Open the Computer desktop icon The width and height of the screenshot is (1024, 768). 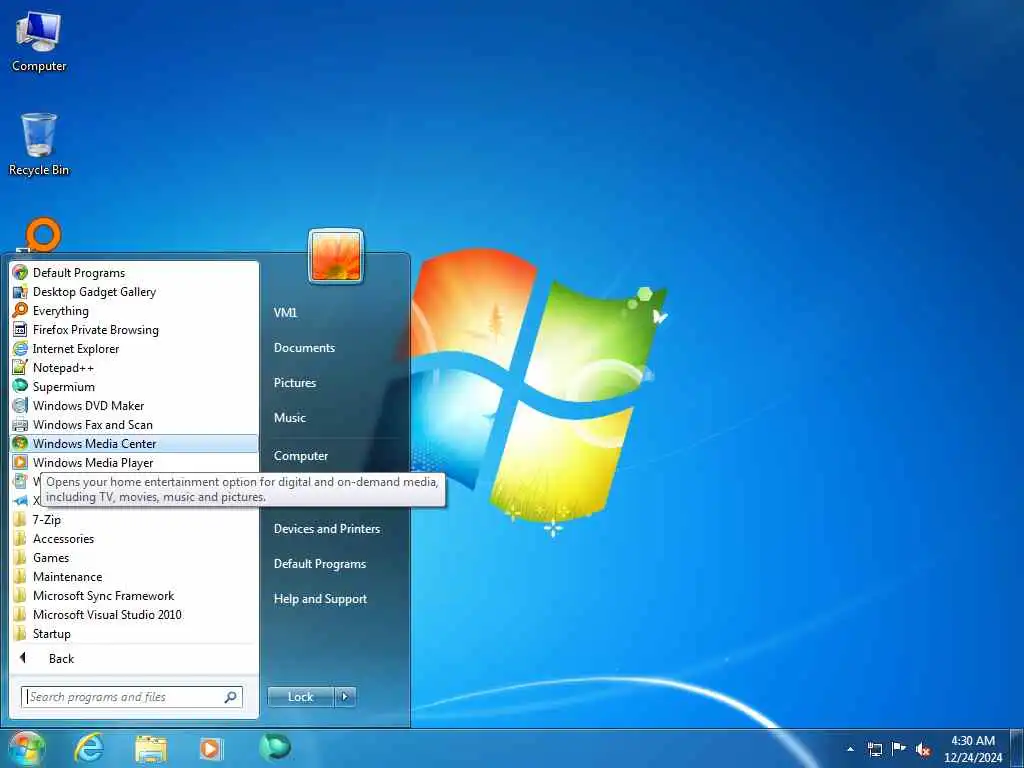coord(39,40)
